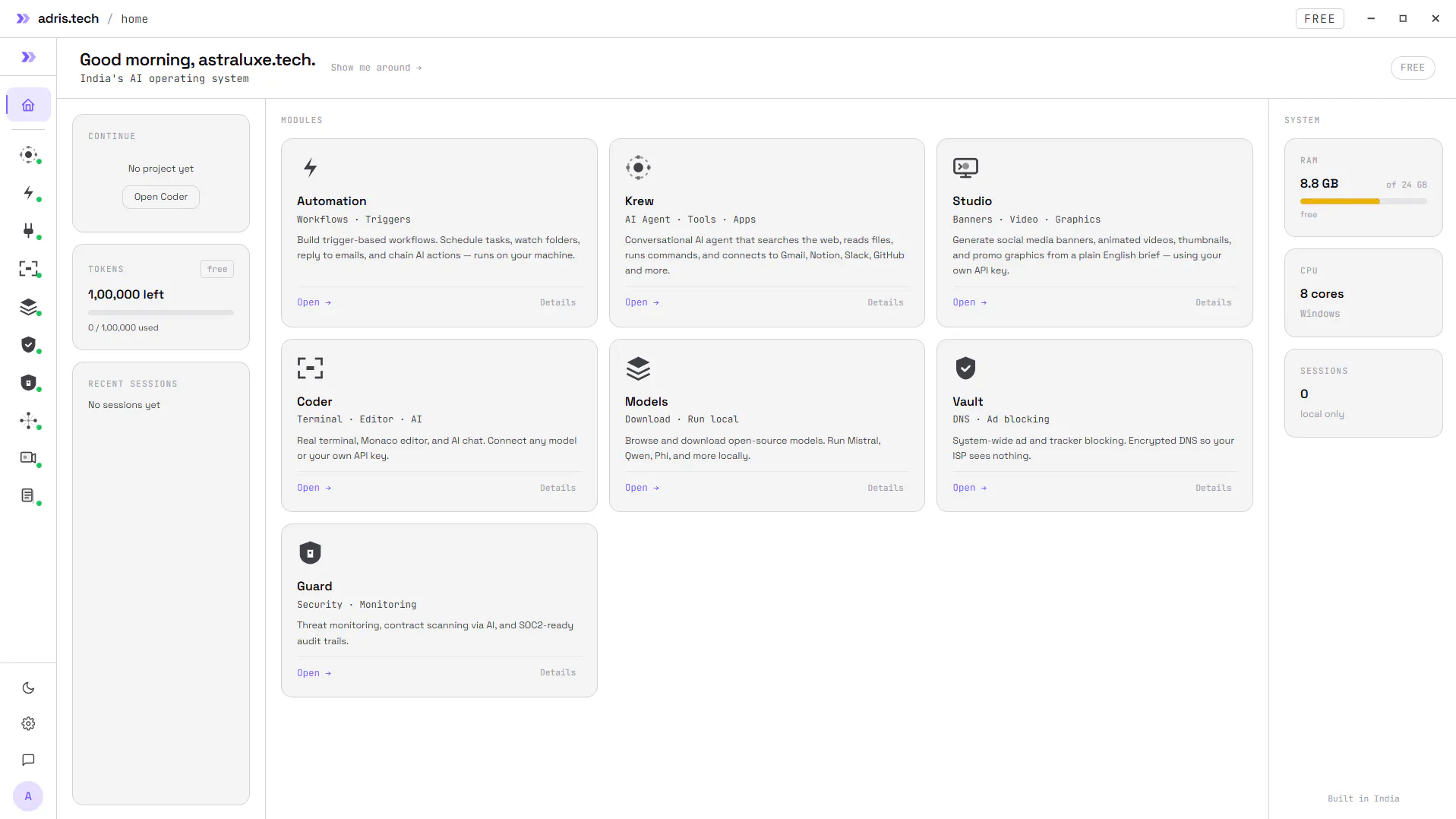Click the adris.tech logo in the title bar
1456x819 pixels.
pyautogui.click(x=58, y=18)
